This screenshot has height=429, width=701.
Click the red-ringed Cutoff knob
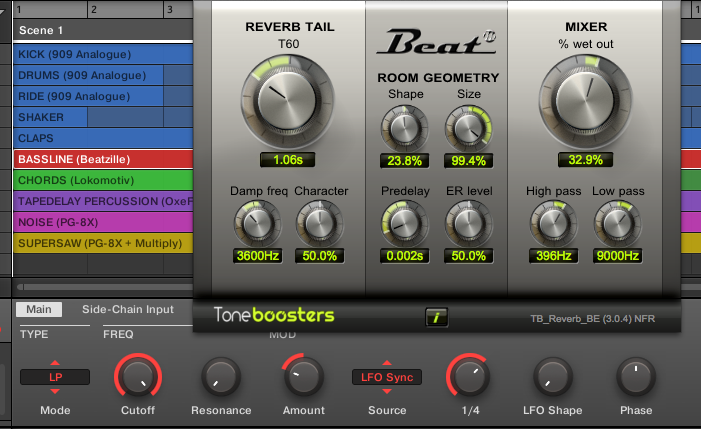coord(139,377)
